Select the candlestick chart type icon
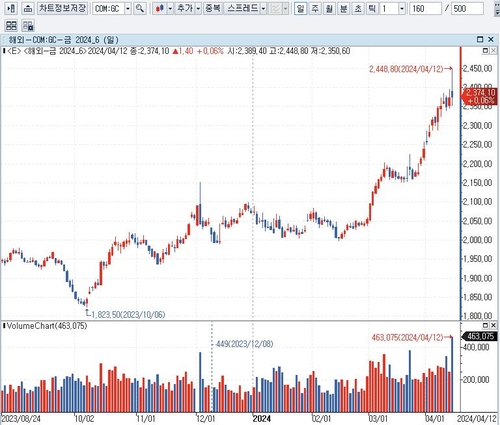 (160, 8)
